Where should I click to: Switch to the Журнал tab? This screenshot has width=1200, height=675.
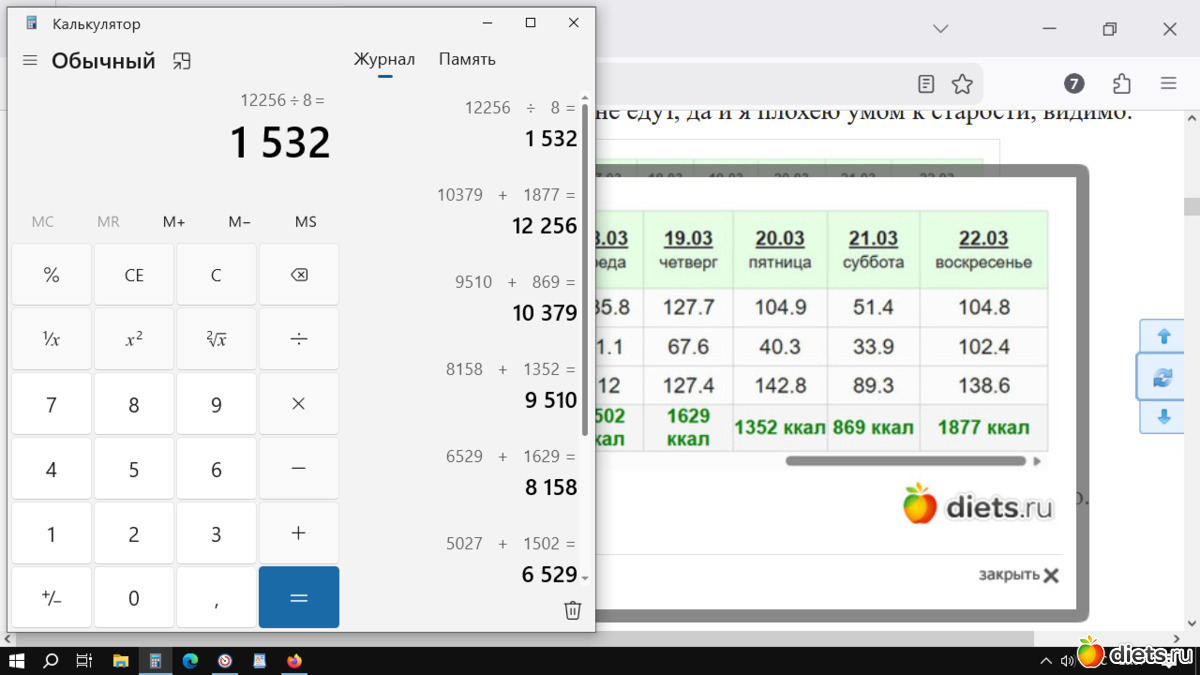tap(384, 59)
